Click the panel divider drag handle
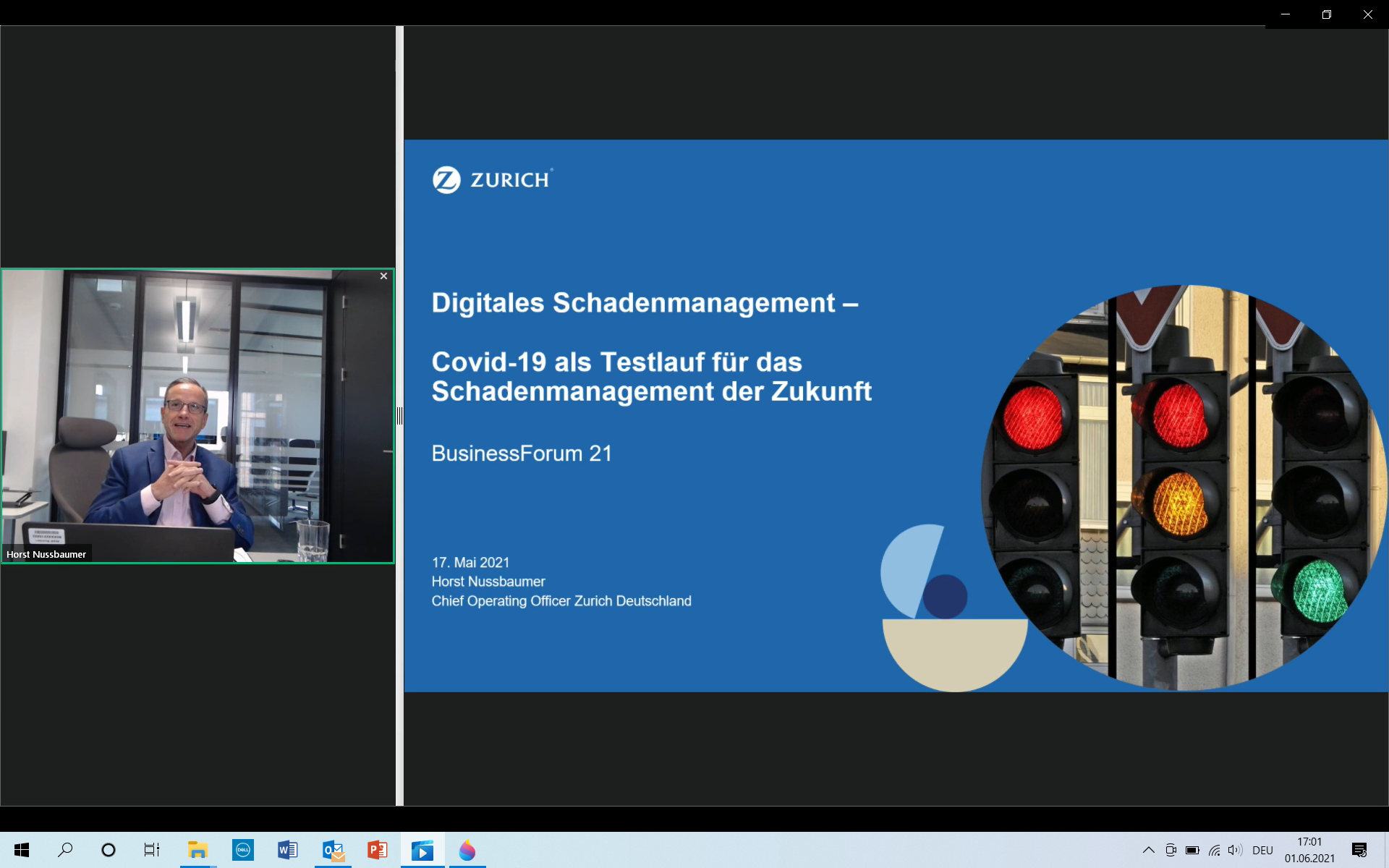This screenshot has width=1389, height=868. (399, 416)
